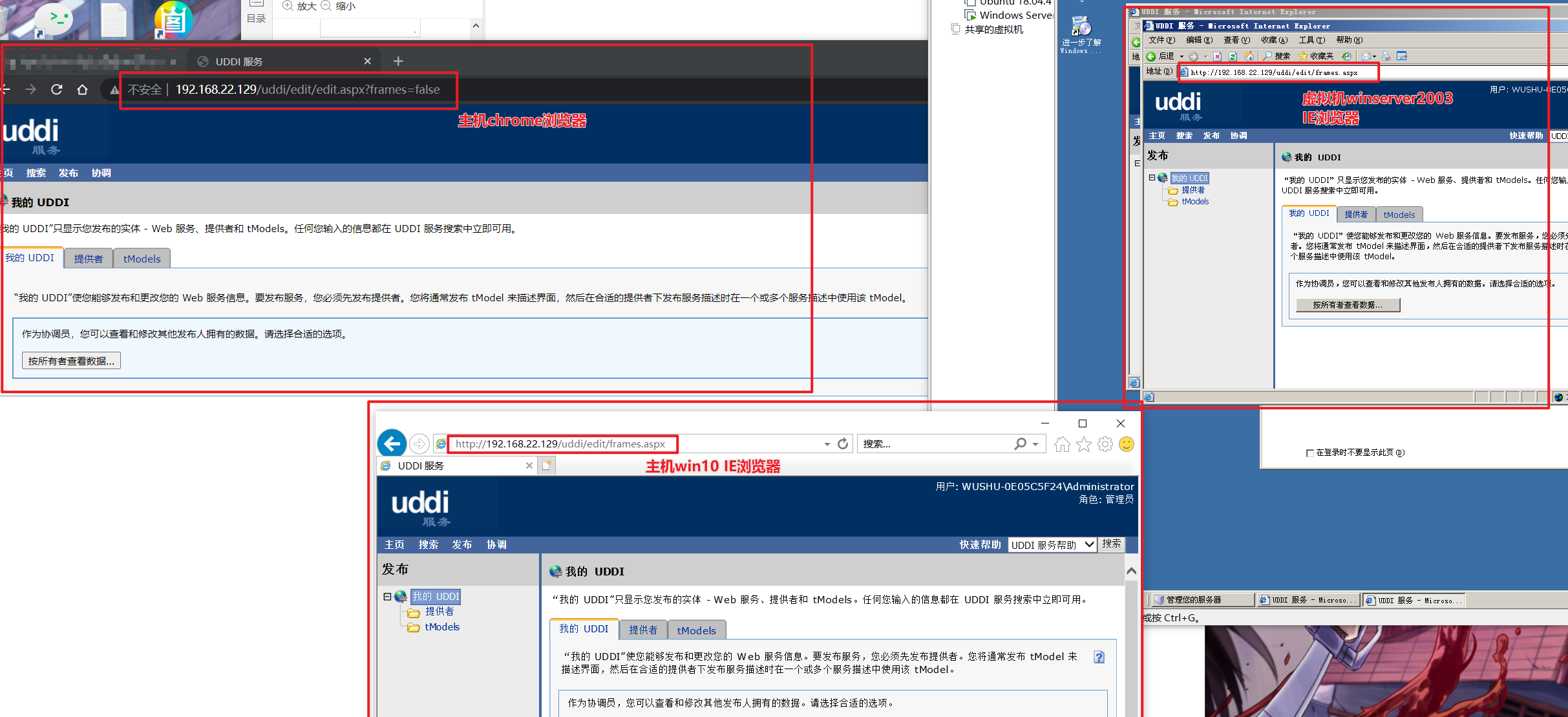Click the 收藏夹 star icon in IE2003 toolbar
Image resolution: width=1568 pixels, height=717 pixels.
click(1304, 56)
